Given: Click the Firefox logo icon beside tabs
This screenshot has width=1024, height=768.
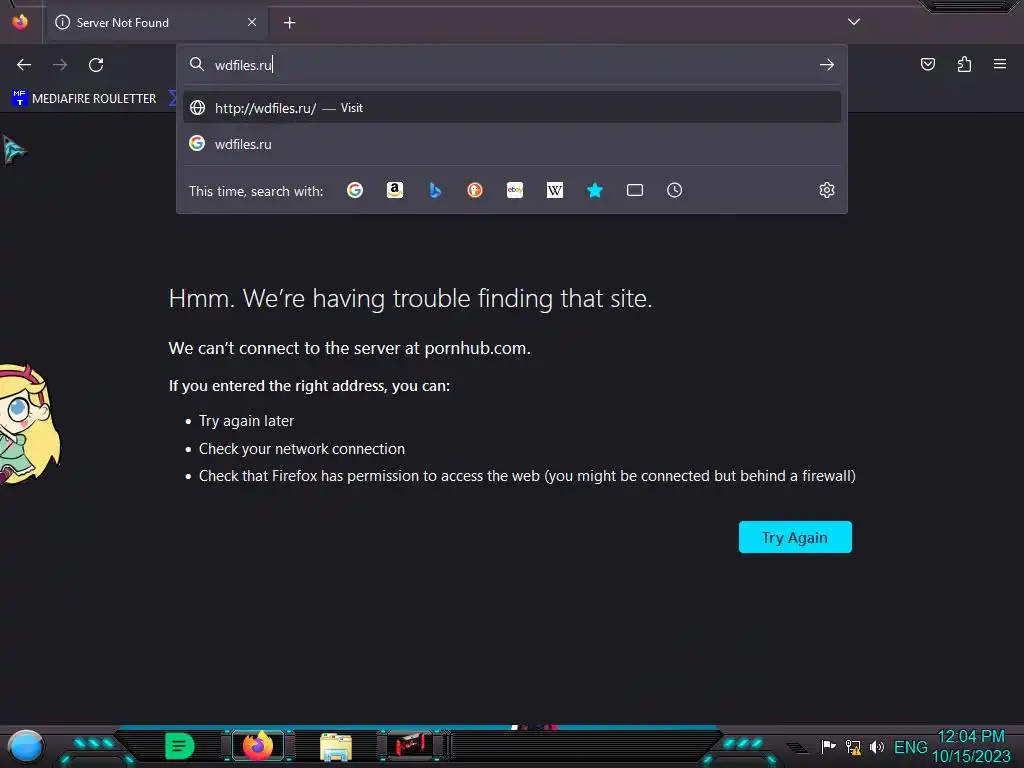Looking at the screenshot, I should [x=20, y=22].
